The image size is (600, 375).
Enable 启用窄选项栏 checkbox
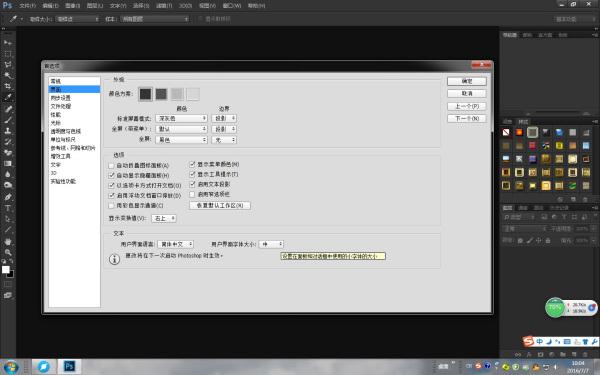[192, 194]
